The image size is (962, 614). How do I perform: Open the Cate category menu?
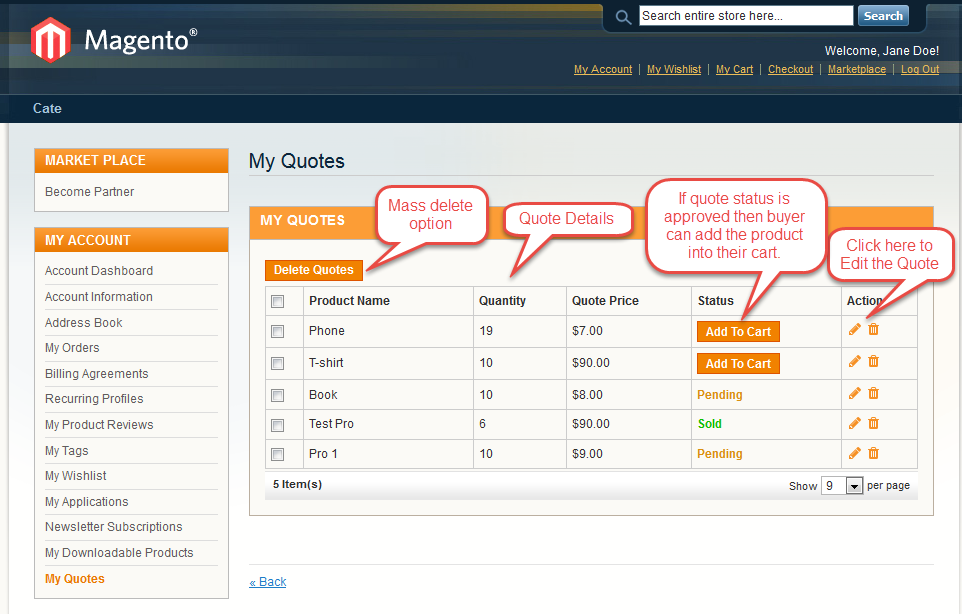[x=47, y=108]
